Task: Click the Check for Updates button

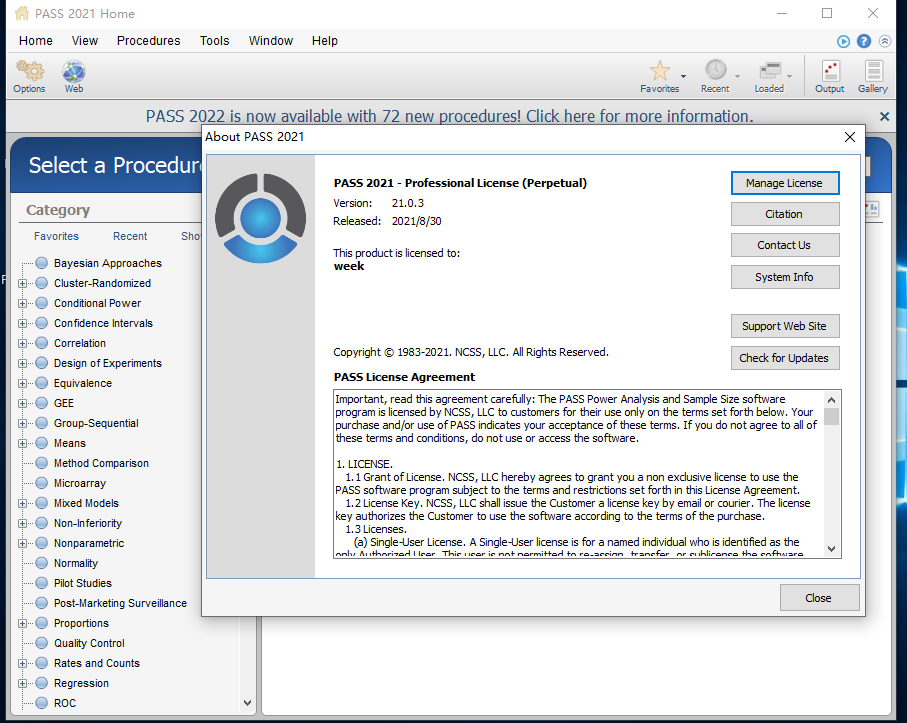Action: click(785, 358)
